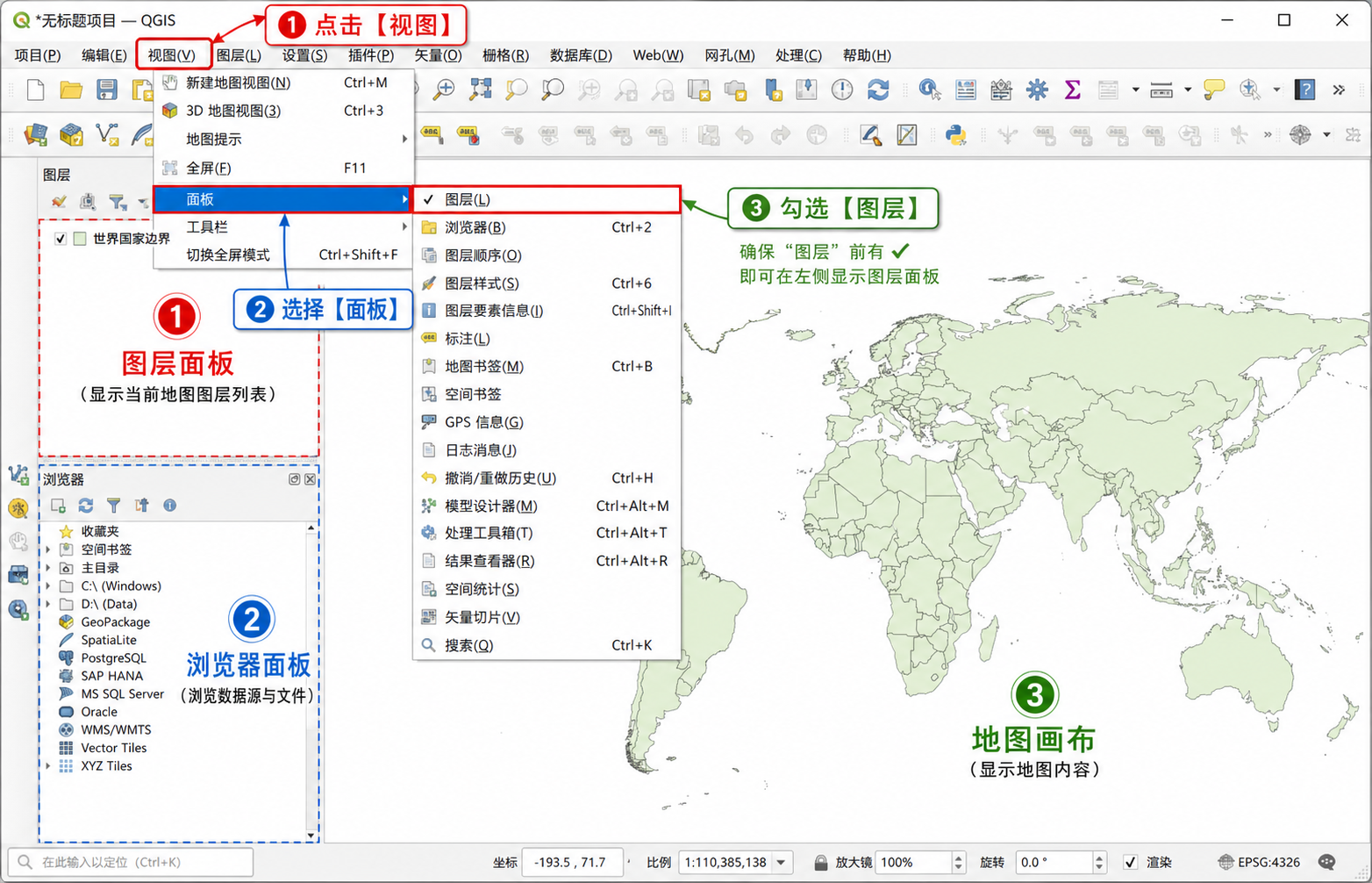Image resolution: width=1372 pixels, height=883 pixels.
Task: Click the Refresh map toolbar icon
Action: pyautogui.click(x=878, y=90)
